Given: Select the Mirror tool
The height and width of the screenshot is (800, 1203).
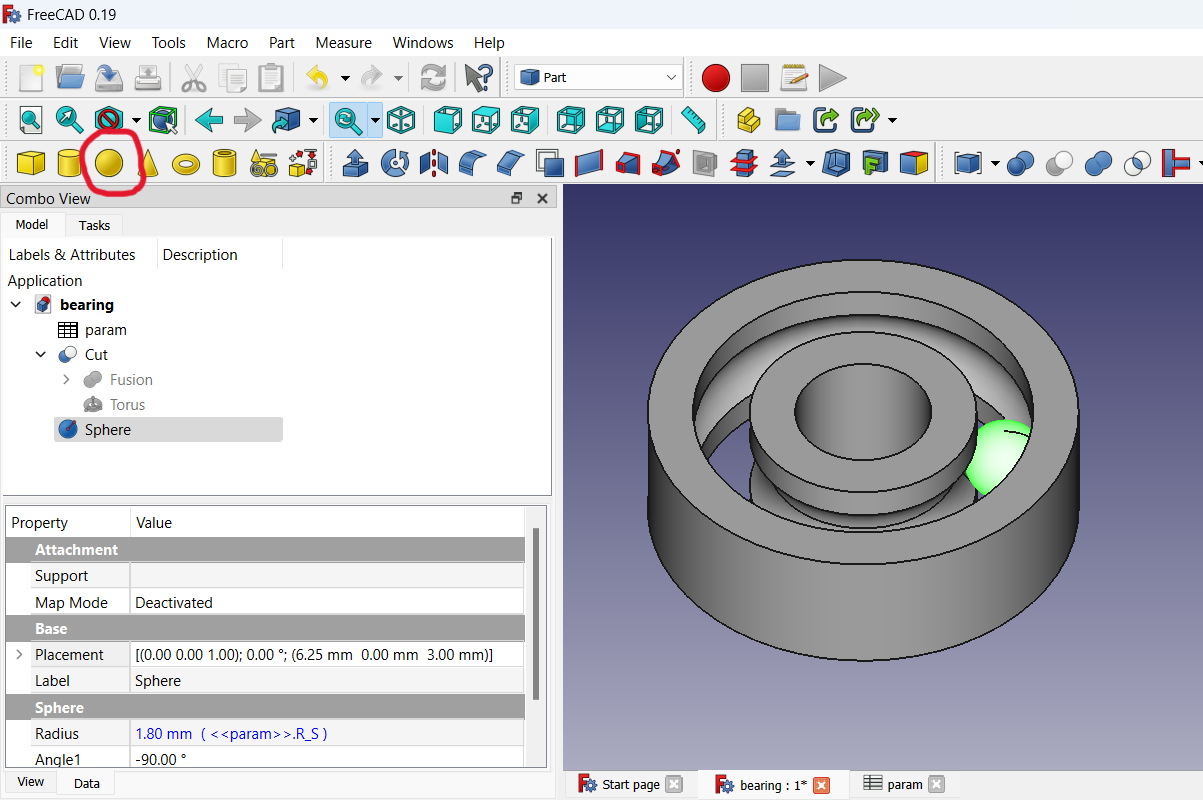Looking at the screenshot, I should click(x=433, y=163).
